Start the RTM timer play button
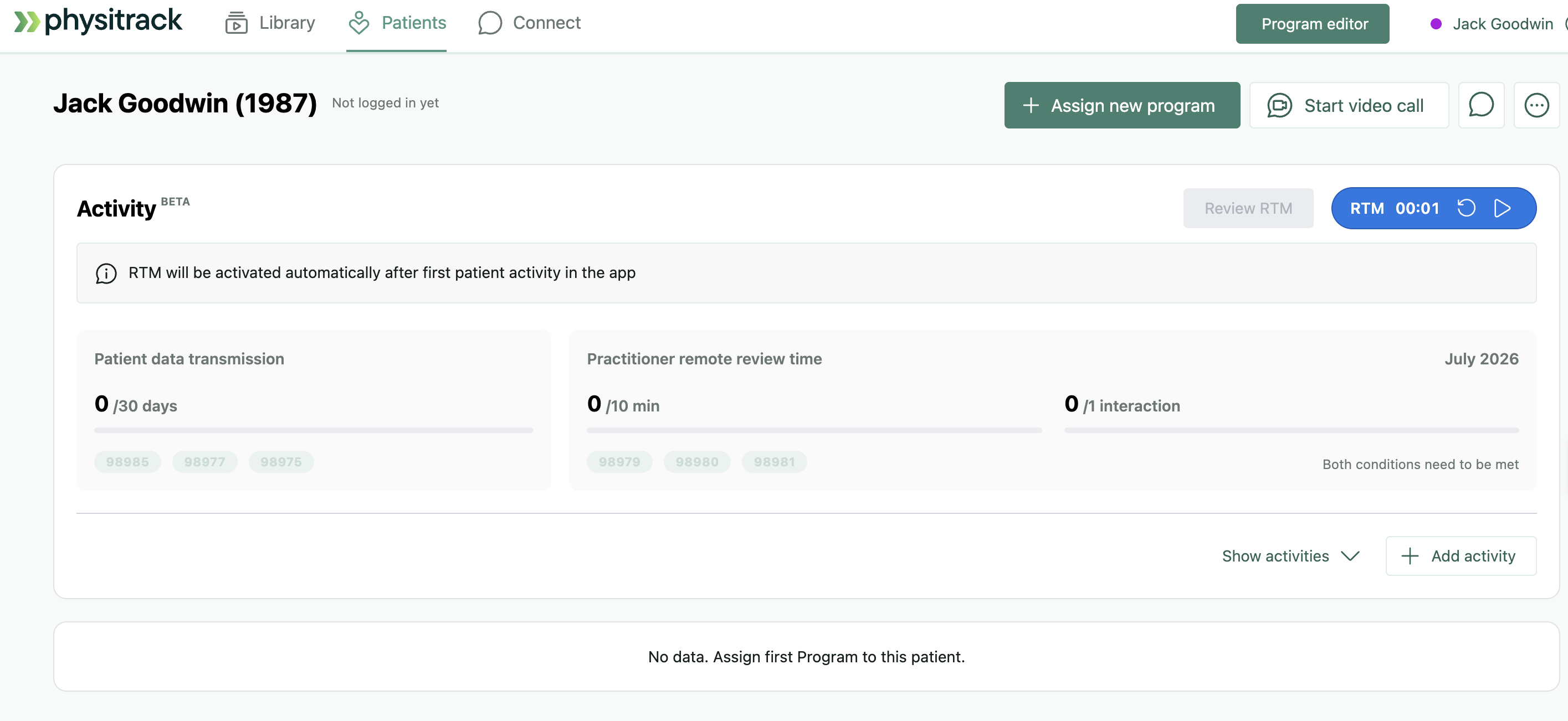1568x721 pixels. [x=1502, y=208]
